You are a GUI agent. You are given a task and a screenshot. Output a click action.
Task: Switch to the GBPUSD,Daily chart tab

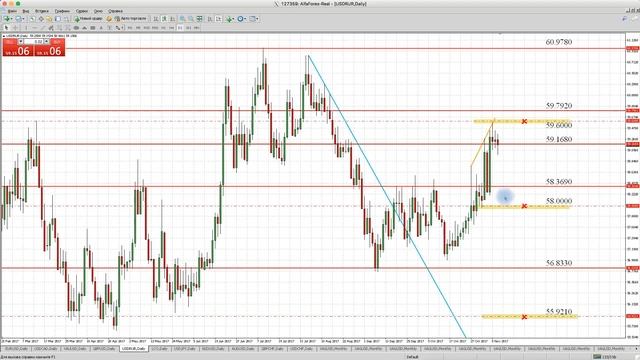pyautogui.click(x=104, y=349)
